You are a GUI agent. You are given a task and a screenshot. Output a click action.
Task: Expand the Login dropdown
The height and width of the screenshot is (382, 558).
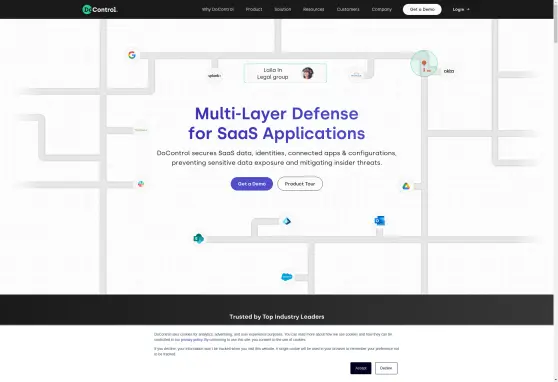click(x=461, y=10)
